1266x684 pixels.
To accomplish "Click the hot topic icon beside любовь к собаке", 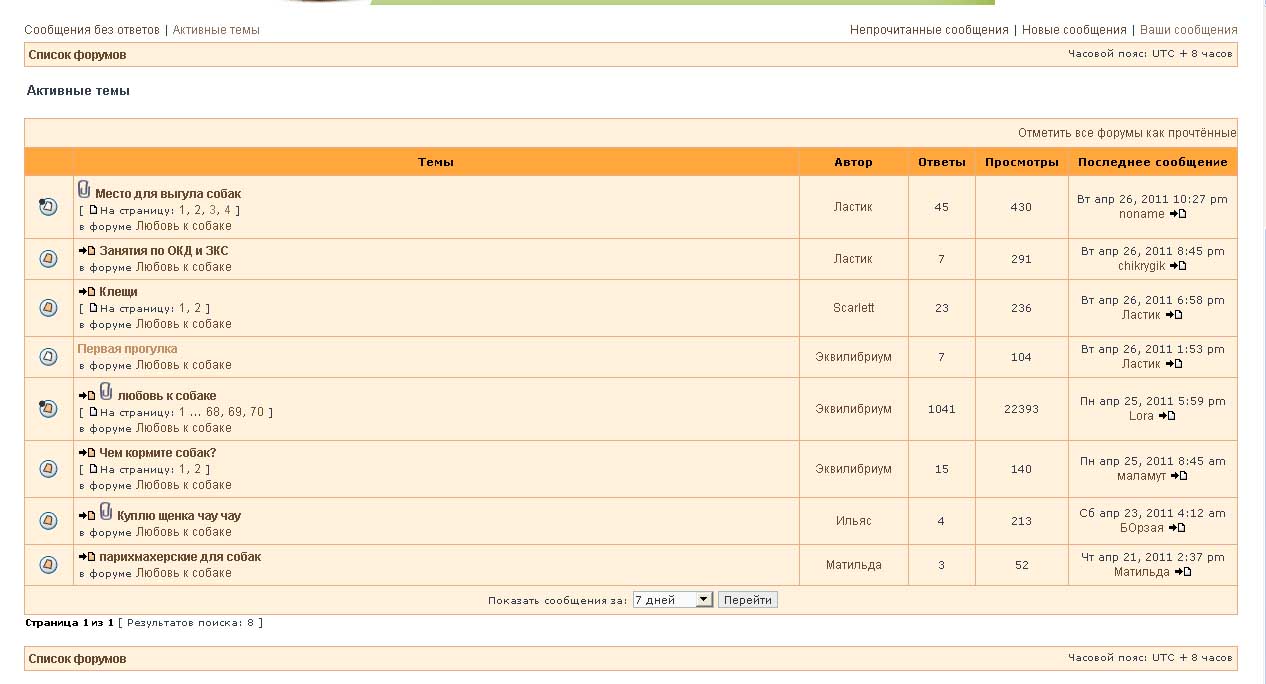I will pyautogui.click(x=48, y=408).
